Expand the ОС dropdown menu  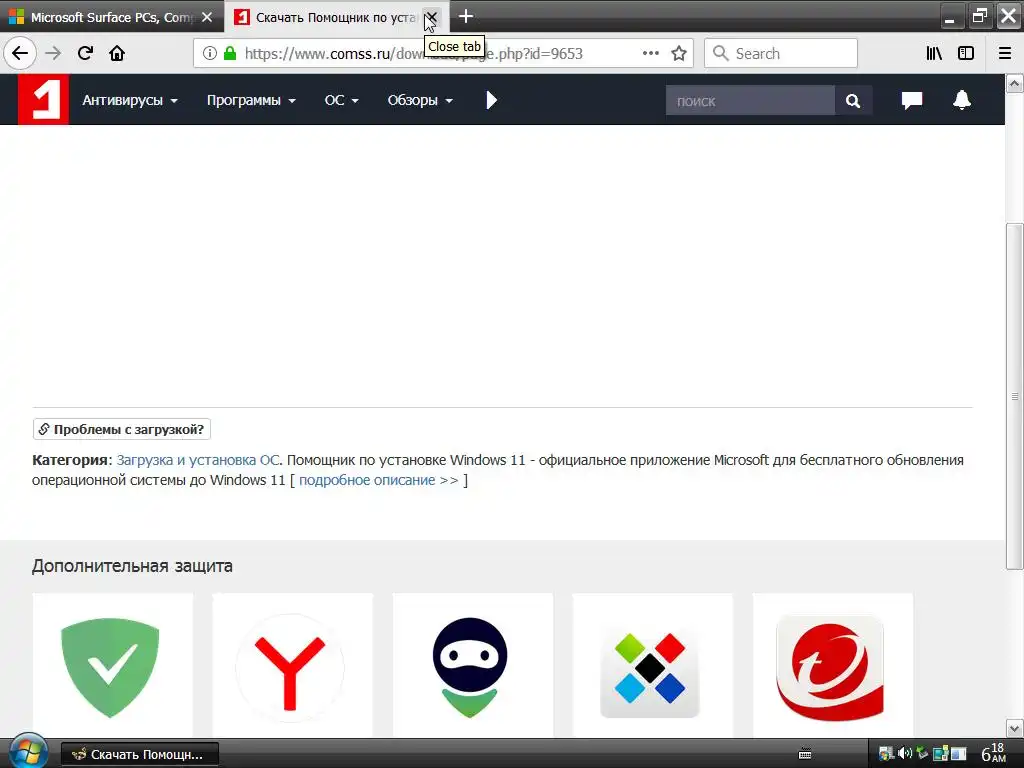point(342,100)
